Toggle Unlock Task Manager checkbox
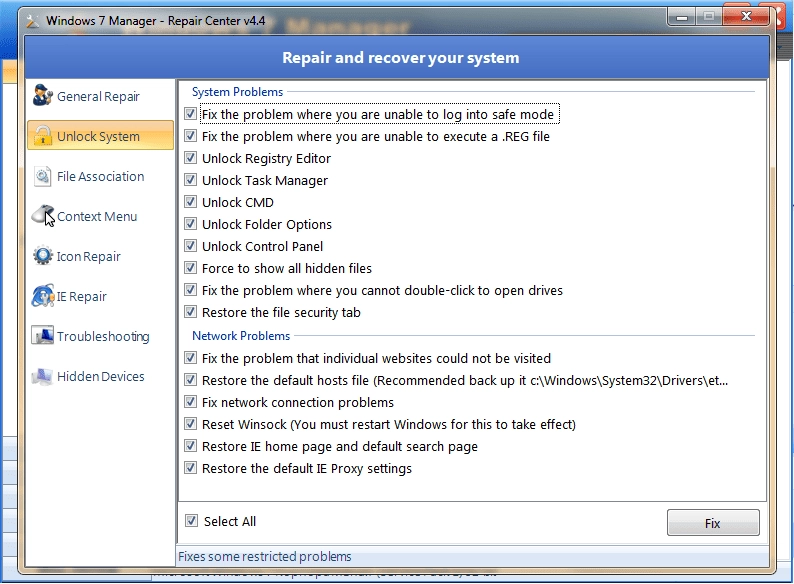The height and width of the screenshot is (584, 794). pos(190,180)
